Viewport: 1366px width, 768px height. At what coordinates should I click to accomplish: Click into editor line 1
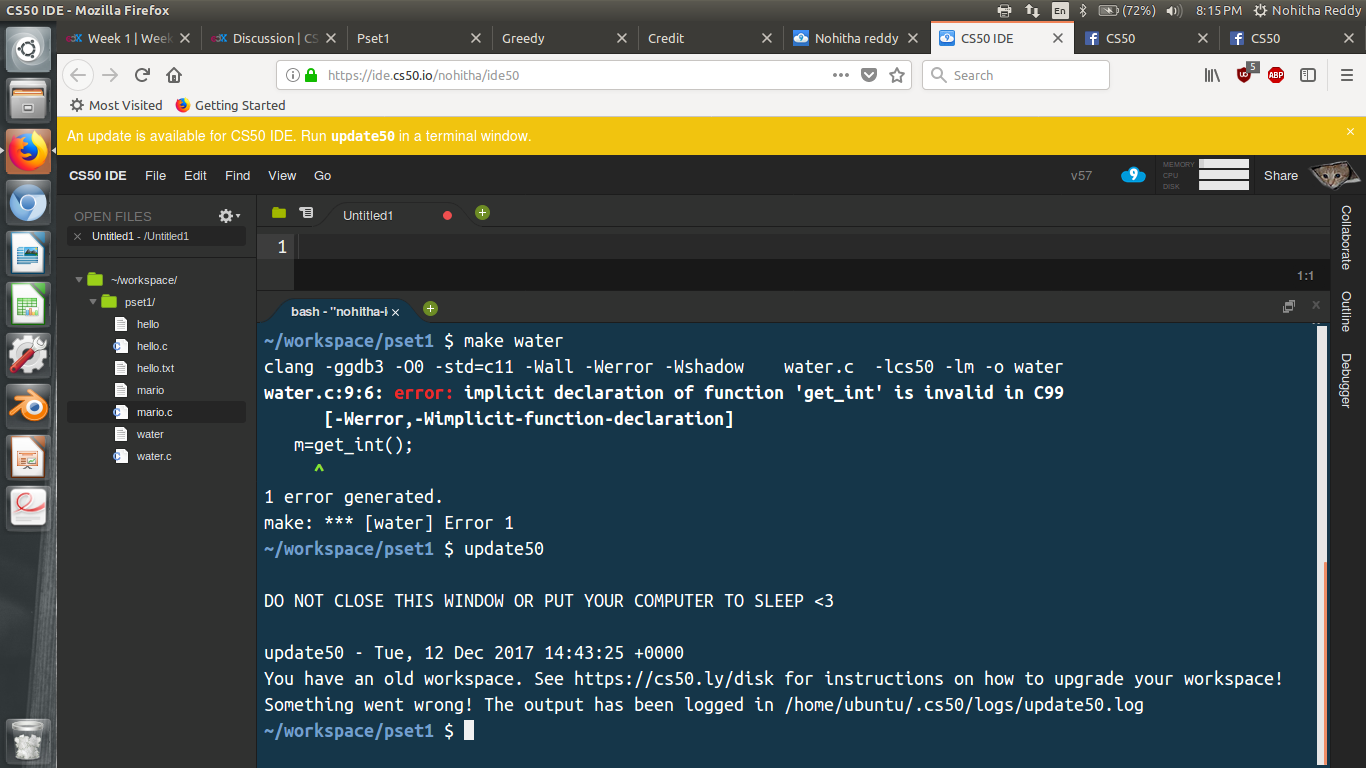click(810, 247)
